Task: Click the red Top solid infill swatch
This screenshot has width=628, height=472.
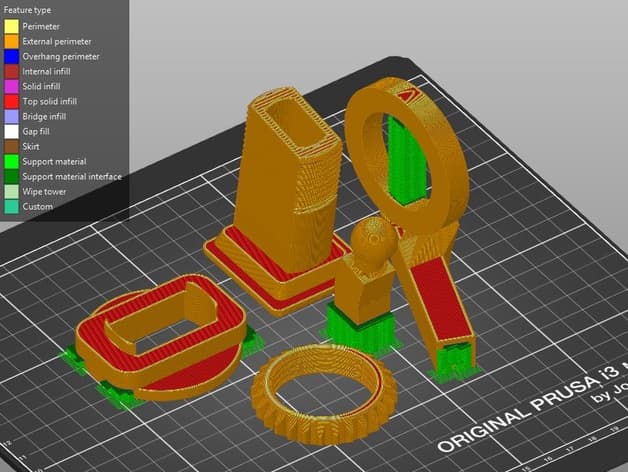Action: (x=11, y=102)
